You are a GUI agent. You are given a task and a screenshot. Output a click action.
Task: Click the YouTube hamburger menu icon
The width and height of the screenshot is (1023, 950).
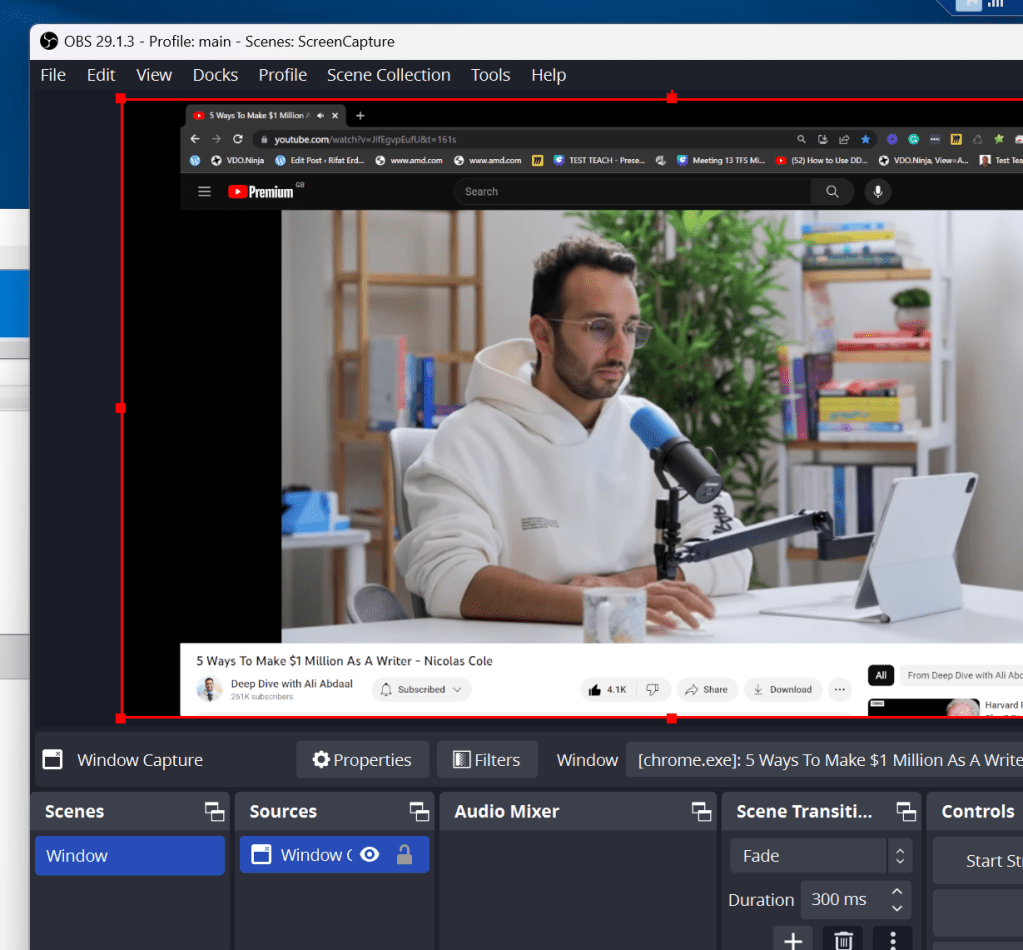[204, 192]
